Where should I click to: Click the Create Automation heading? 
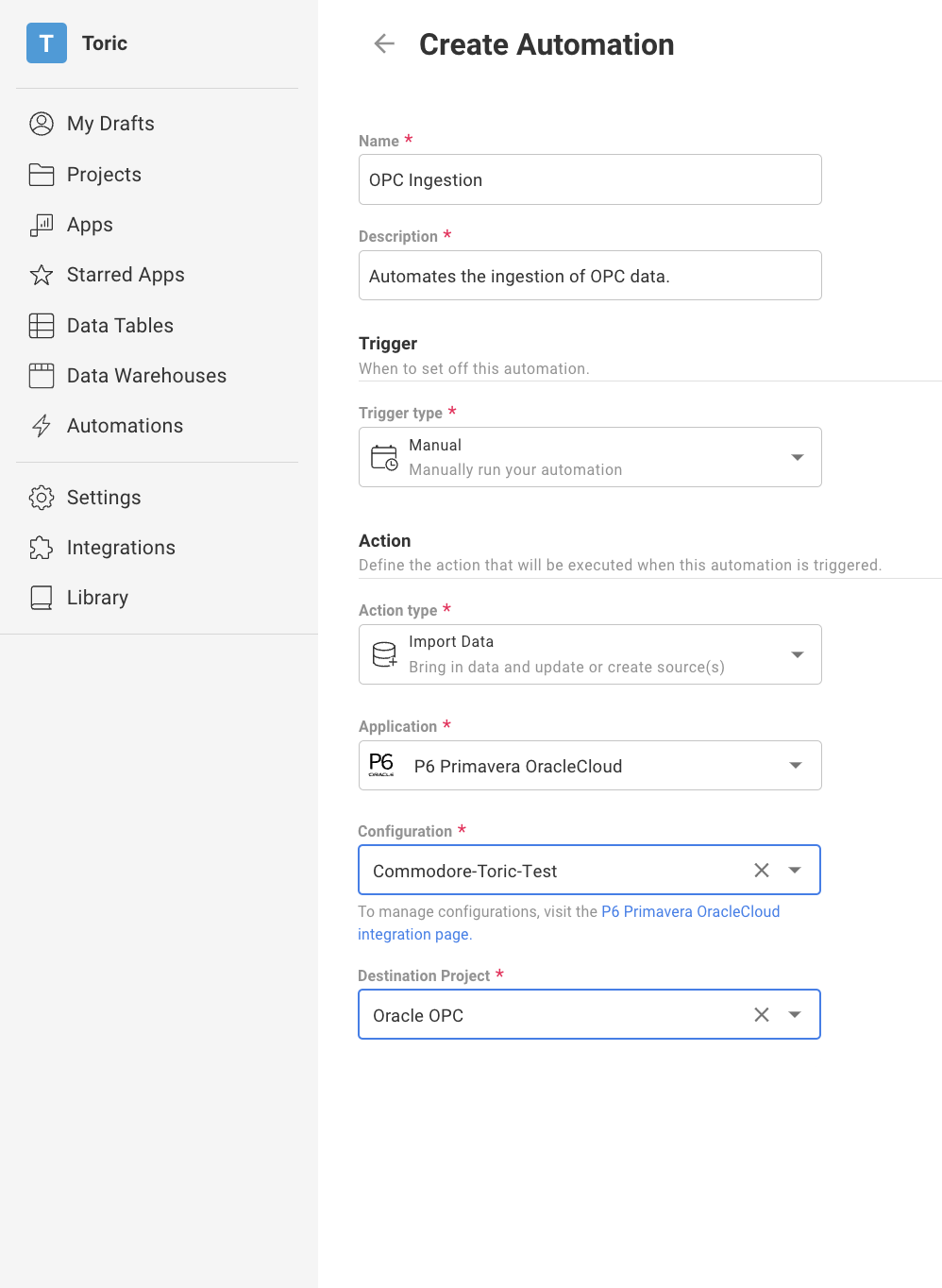click(x=547, y=44)
